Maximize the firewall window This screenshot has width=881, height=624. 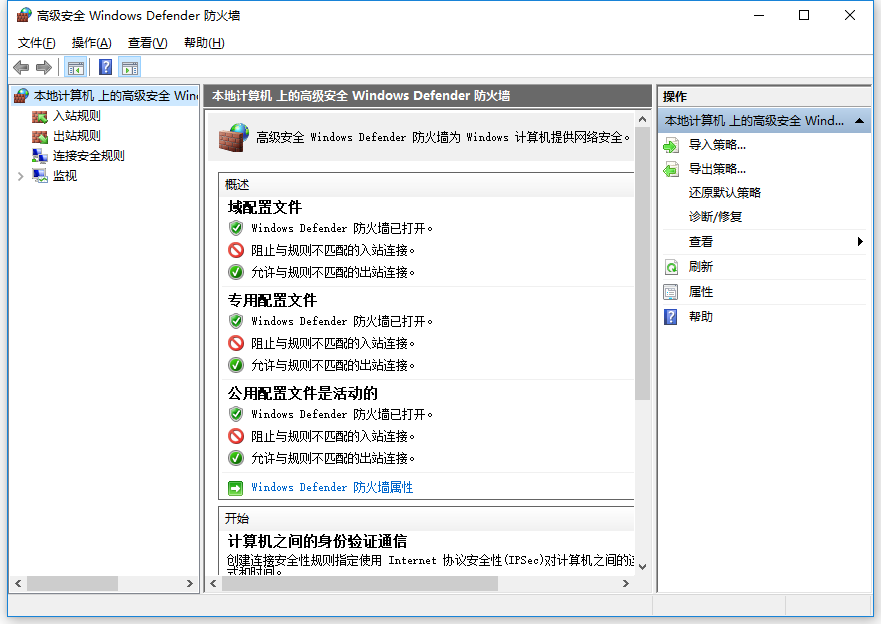[x=804, y=15]
